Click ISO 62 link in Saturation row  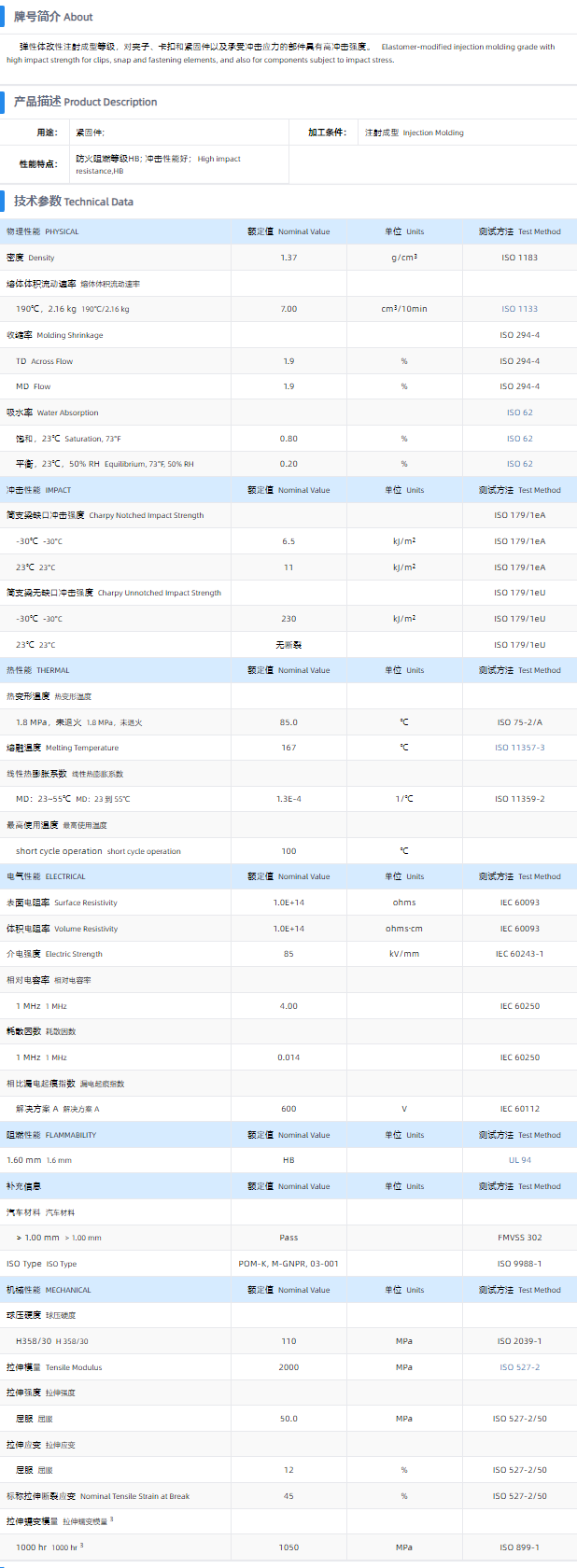click(519, 439)
